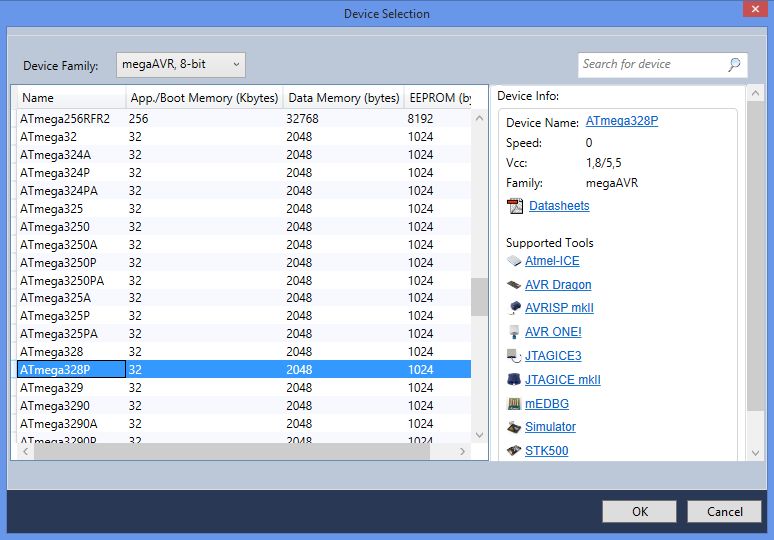Click the Atmel-ICE tool icon
This screenshot has width=774, height=540.
[514, 261]
